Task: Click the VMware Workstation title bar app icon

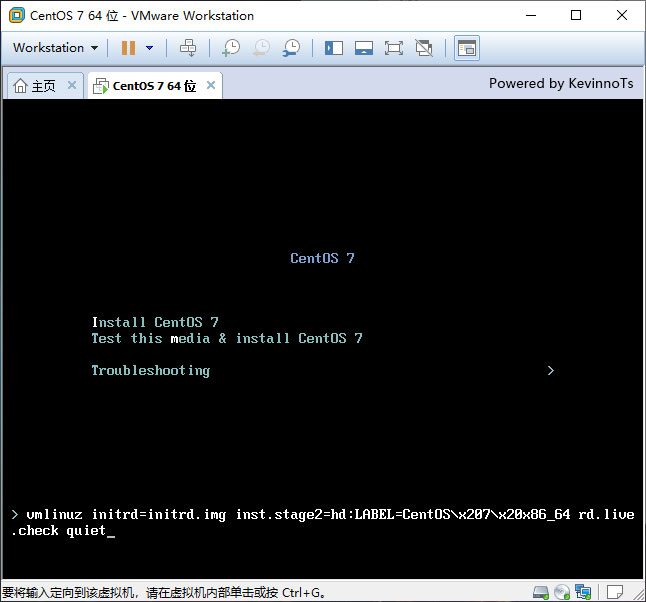Action: coord(17,15)
